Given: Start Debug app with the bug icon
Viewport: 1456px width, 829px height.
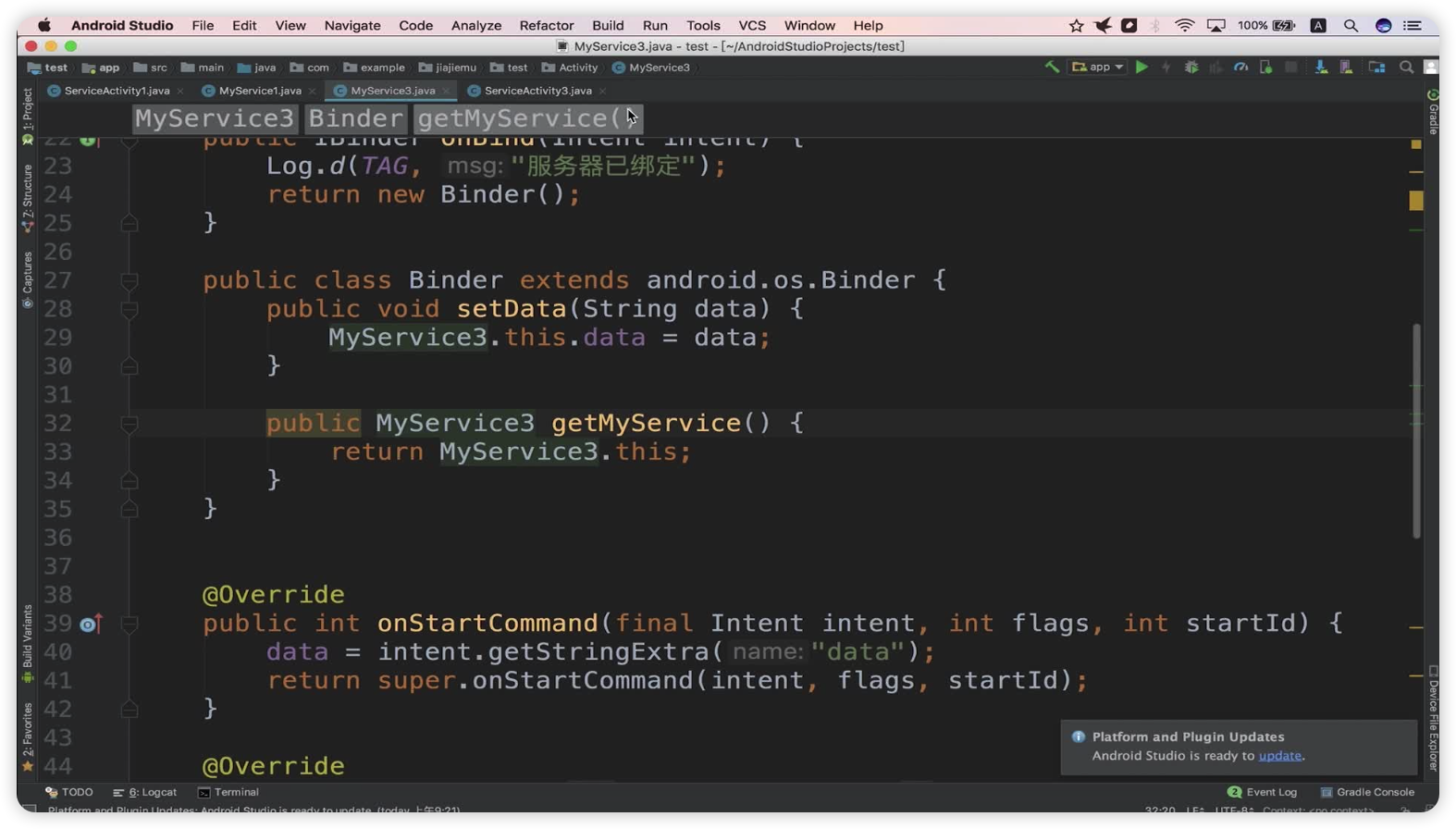Looking at the screenshot, I should tap(1191, 67).
